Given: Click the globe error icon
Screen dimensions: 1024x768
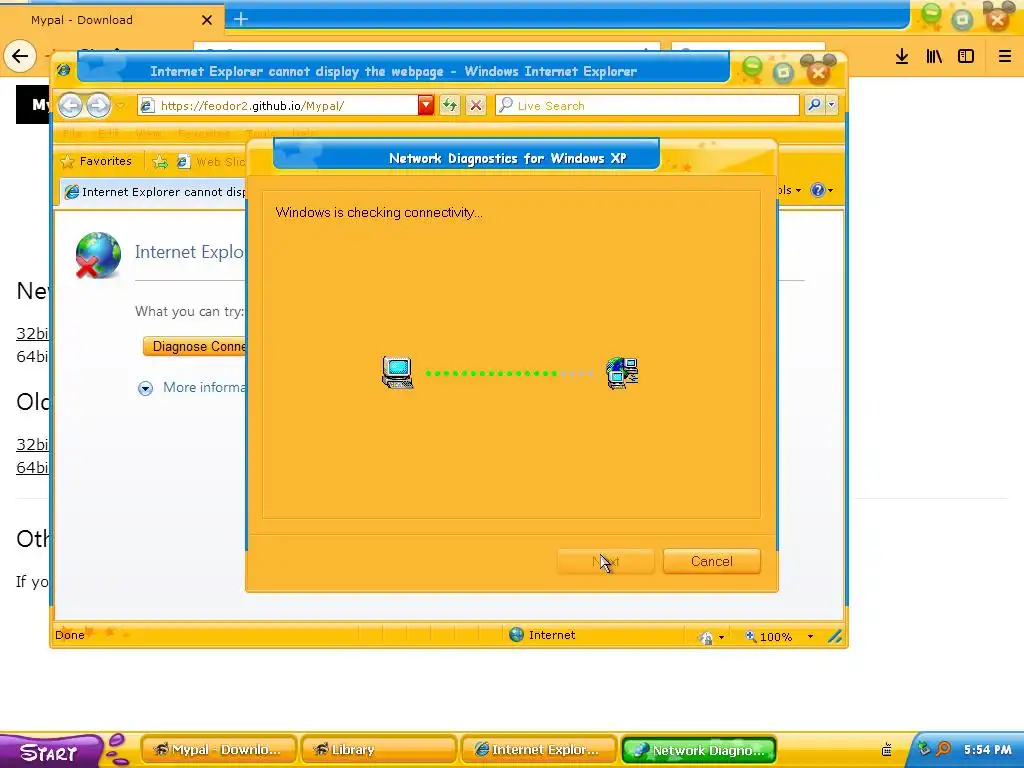Looking at the screenshot, I should [x=98, y=255].
